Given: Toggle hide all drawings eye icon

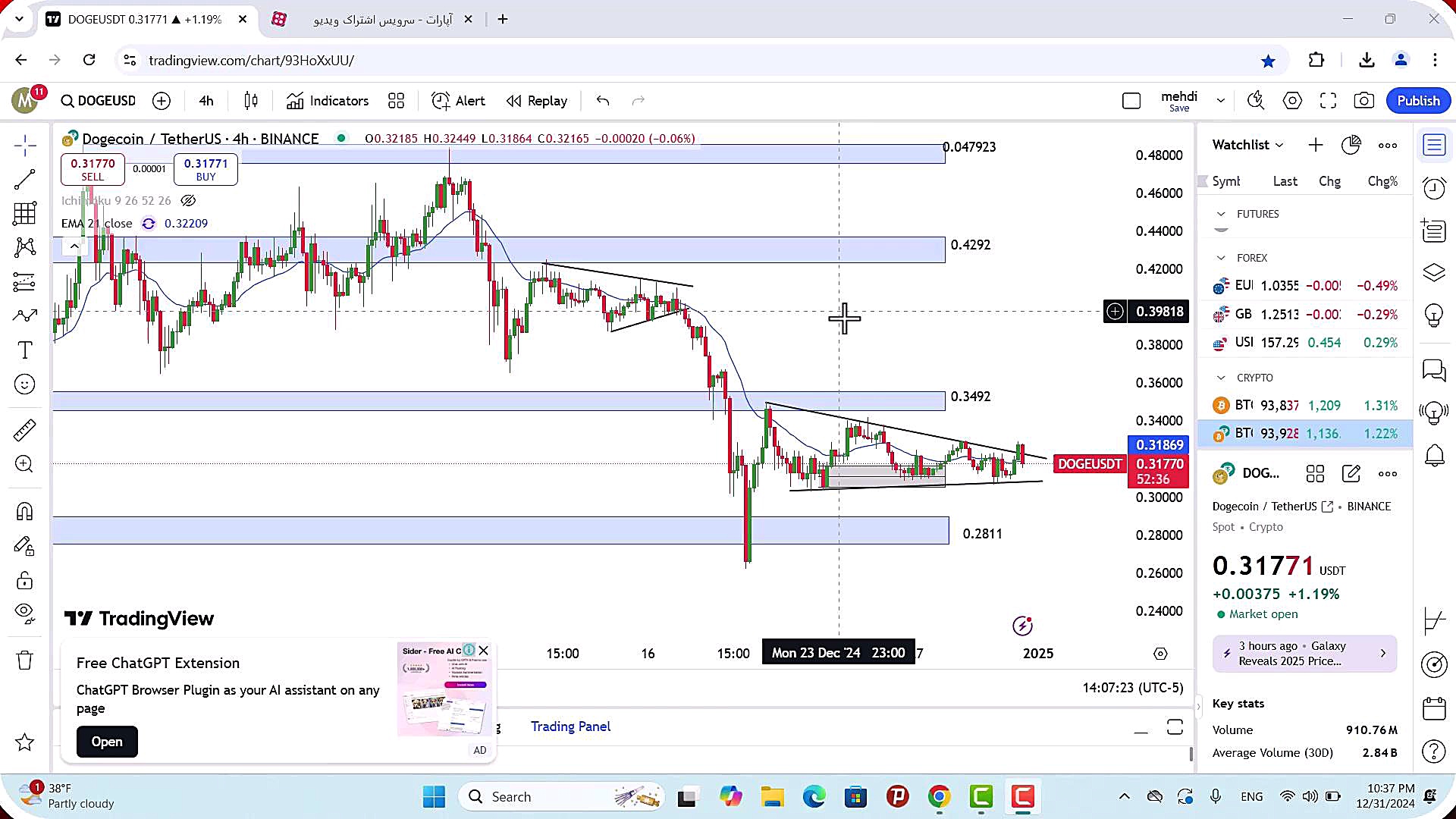Looking at the screenshot, I should (24, 613).
